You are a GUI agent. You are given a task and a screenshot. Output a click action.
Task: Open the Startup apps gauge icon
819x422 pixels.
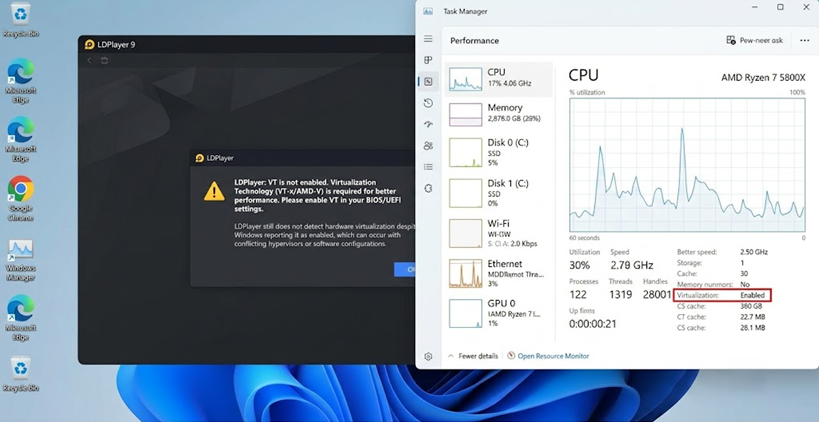[428, 124]
